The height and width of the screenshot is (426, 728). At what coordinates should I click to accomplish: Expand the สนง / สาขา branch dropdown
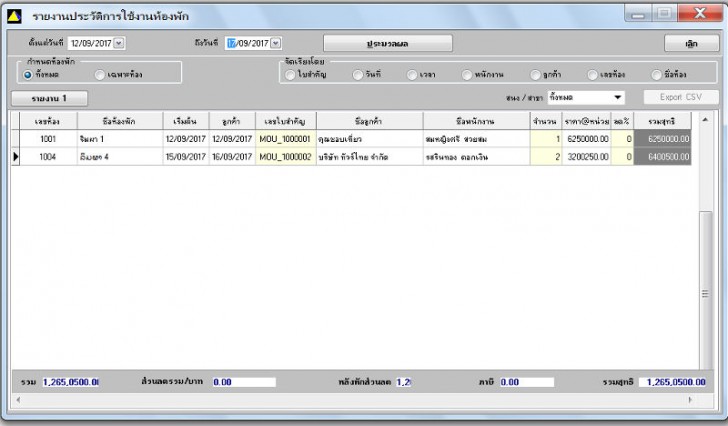point(618,97)
